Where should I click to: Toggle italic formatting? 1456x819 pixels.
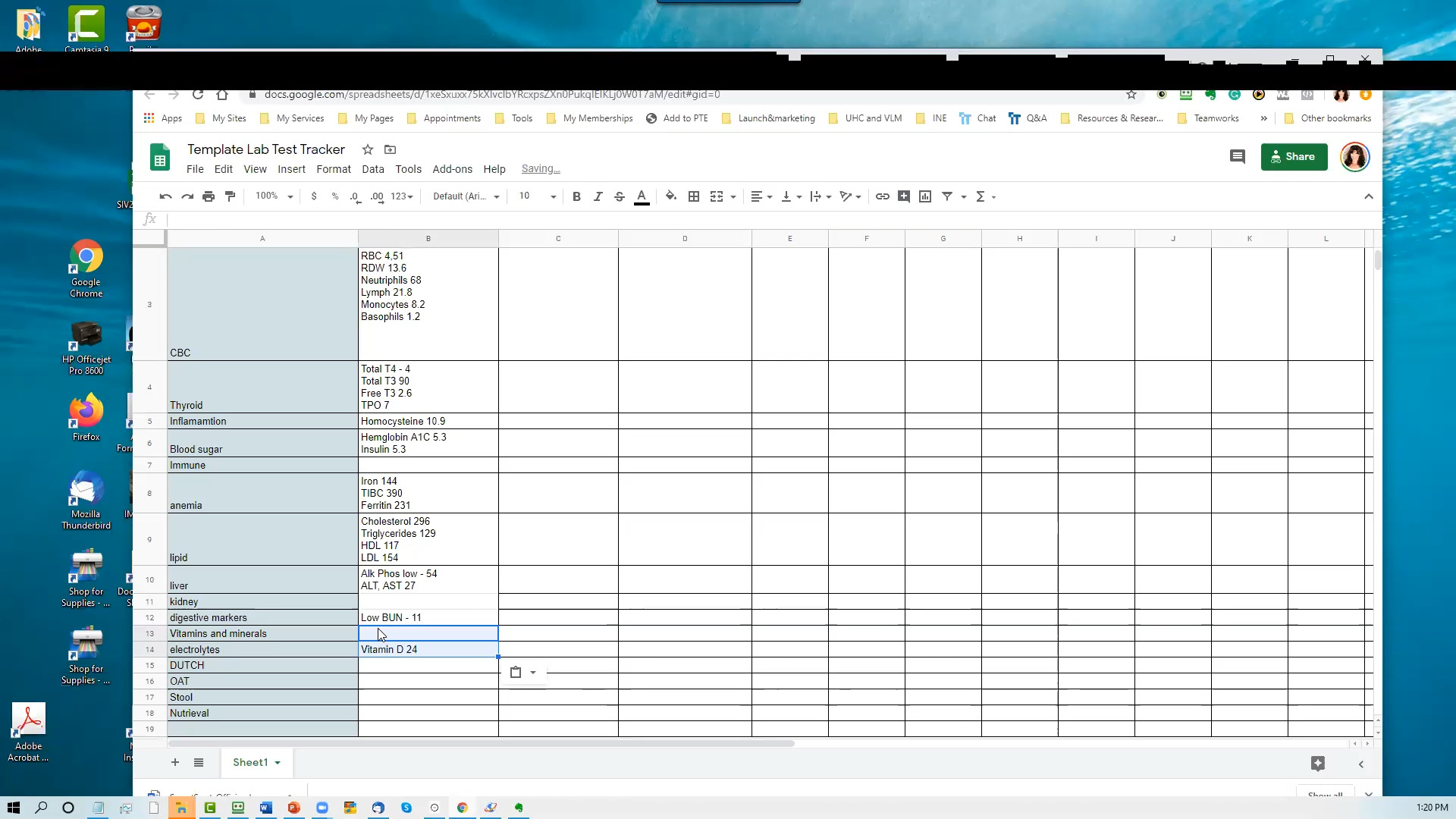click(598, 196)
